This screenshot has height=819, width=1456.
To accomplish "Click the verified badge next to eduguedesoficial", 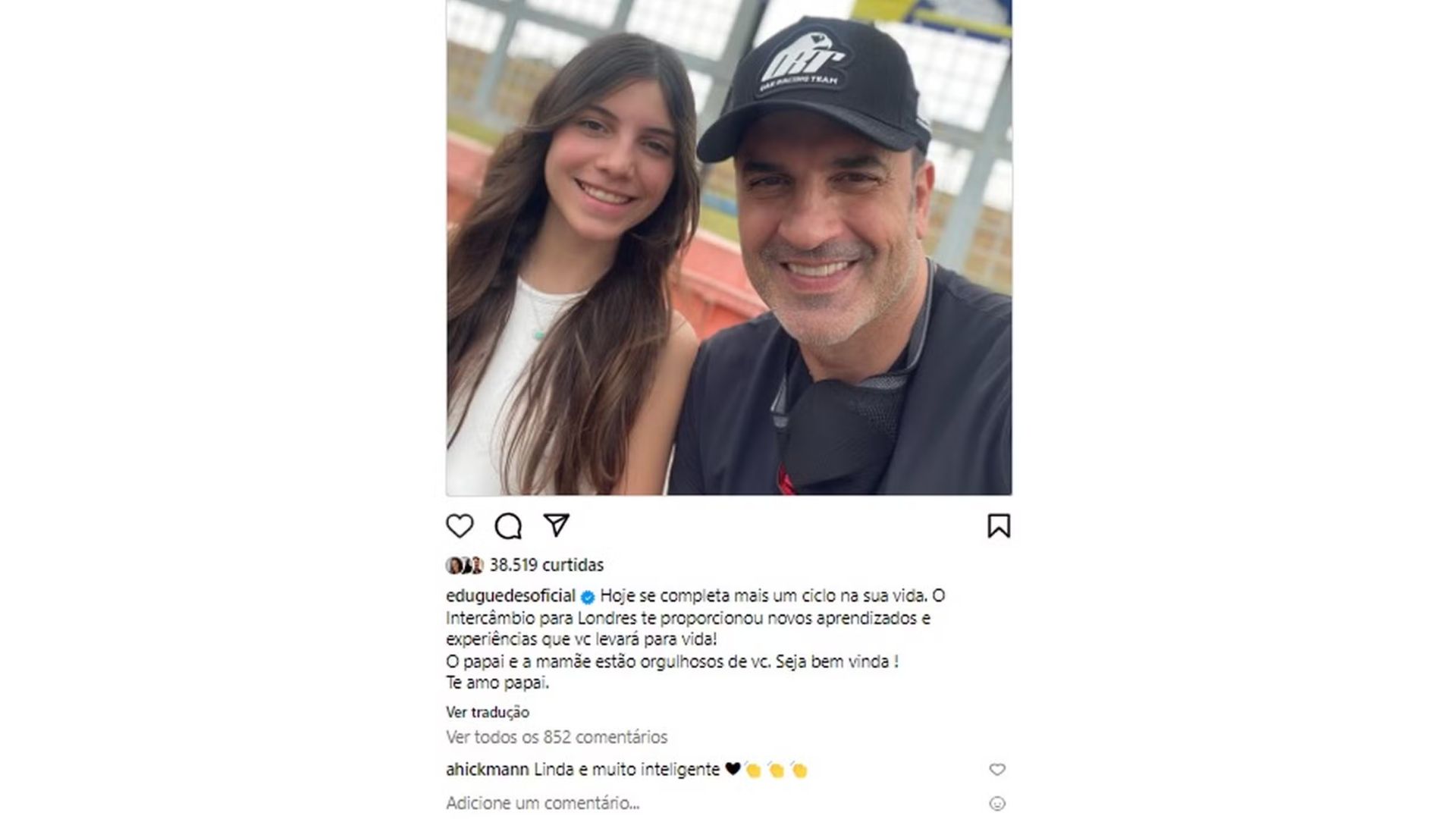I will click(588, 597).
